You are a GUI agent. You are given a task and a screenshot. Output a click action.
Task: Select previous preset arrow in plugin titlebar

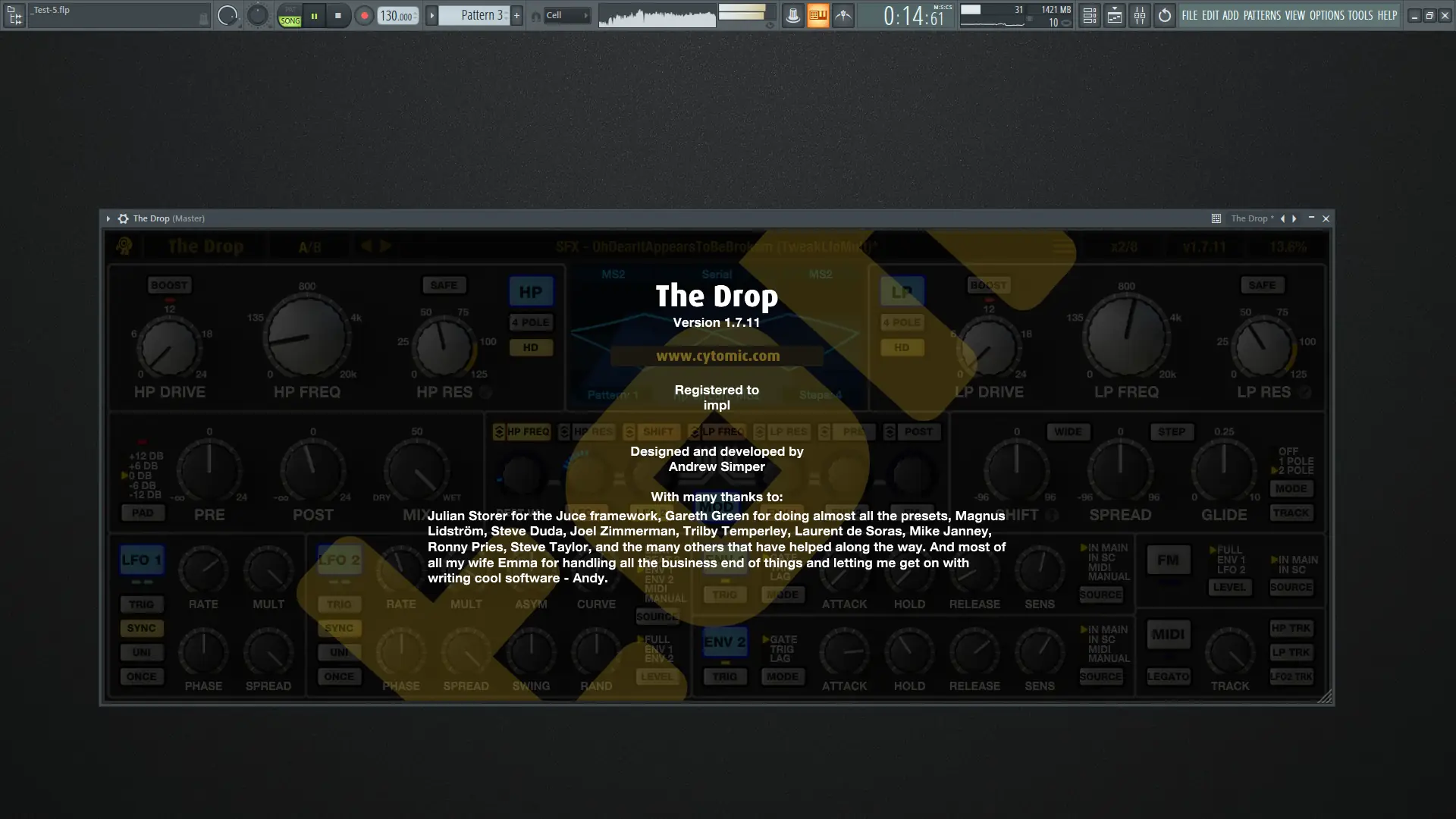[x=1282, y=218]
